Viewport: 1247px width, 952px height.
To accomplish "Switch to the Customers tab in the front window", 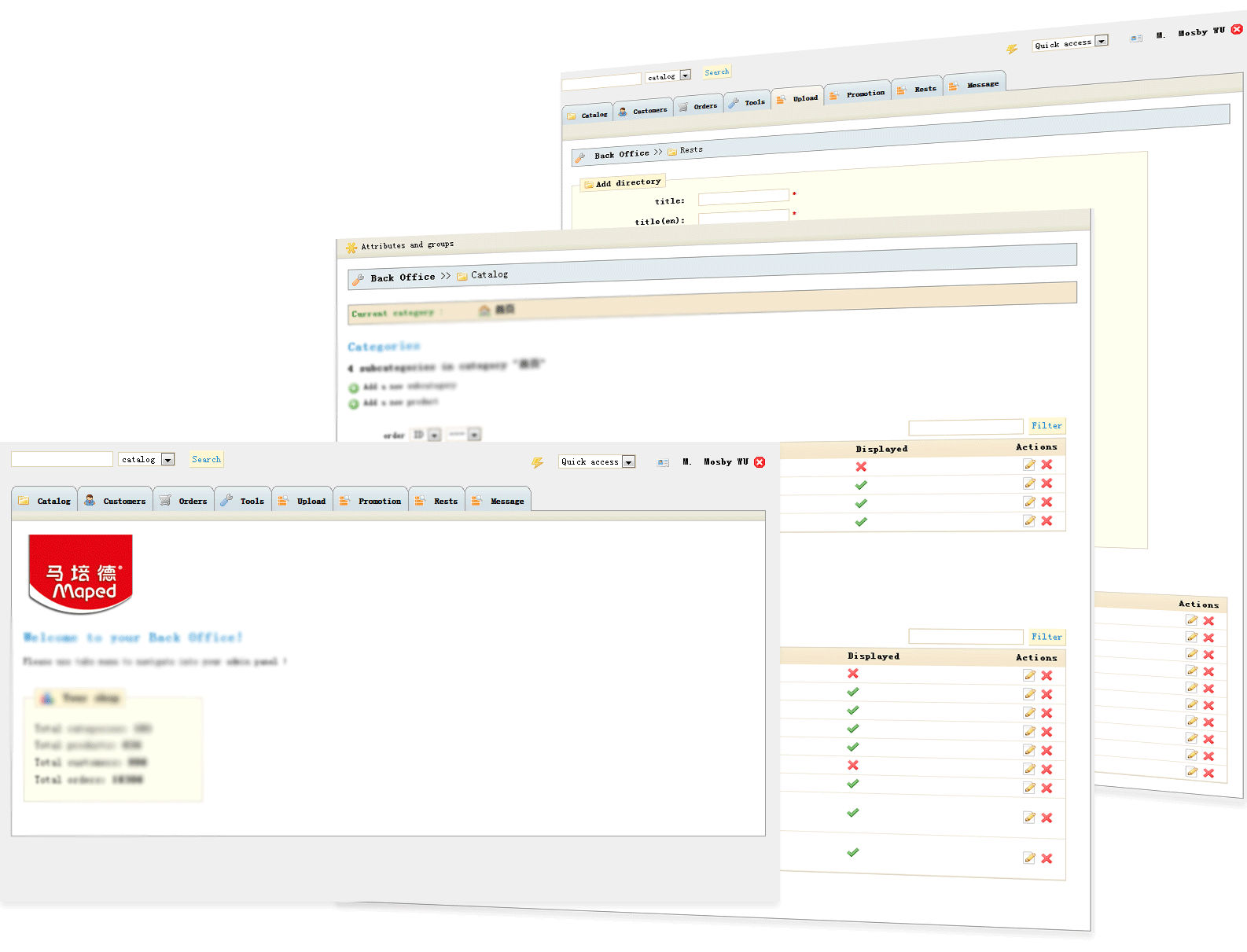I will coord(116,501).
